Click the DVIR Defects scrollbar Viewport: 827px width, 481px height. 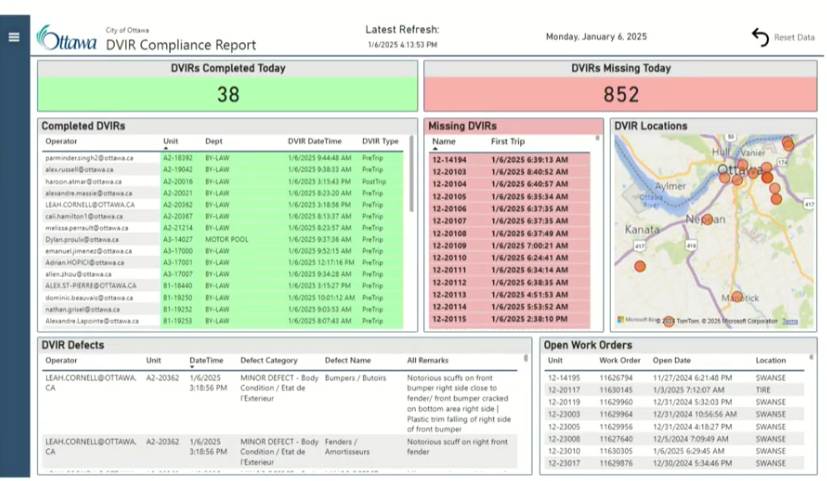[525, 358]
